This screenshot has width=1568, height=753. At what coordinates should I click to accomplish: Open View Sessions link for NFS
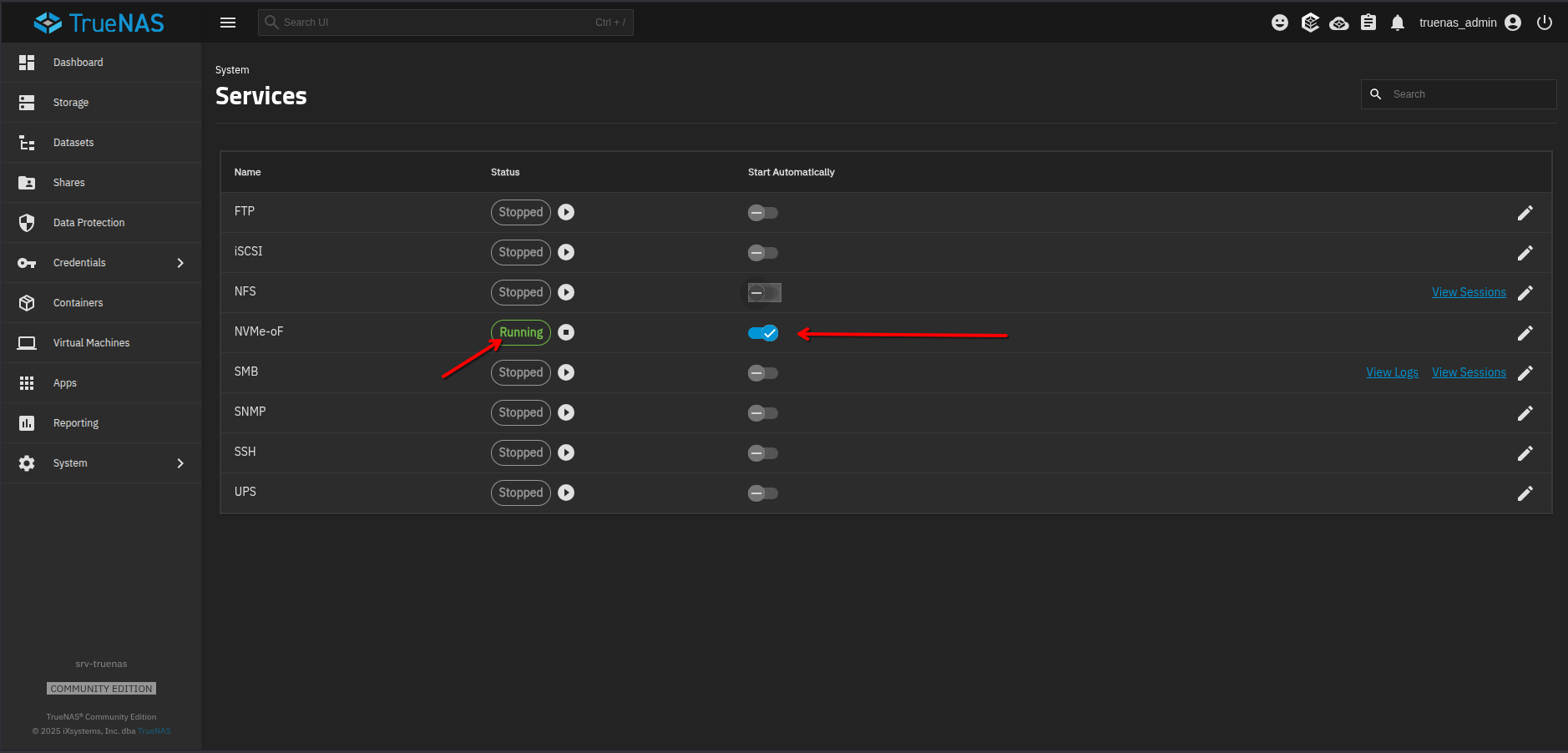1469,292
